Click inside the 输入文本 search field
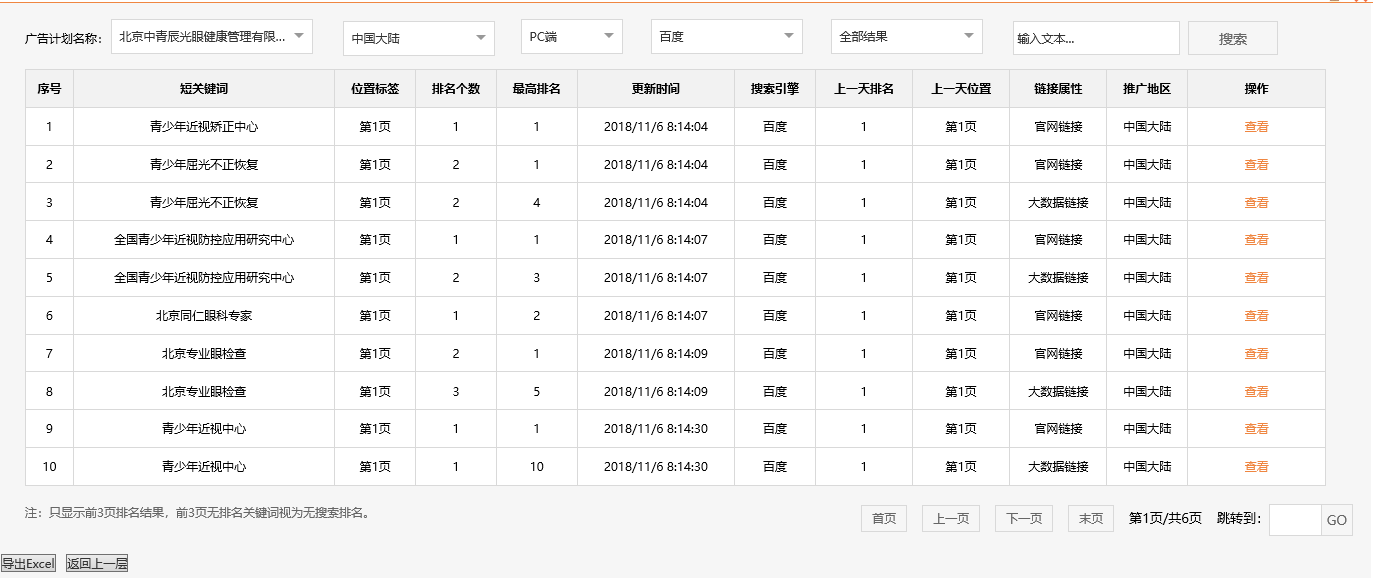 (1095, 37)
